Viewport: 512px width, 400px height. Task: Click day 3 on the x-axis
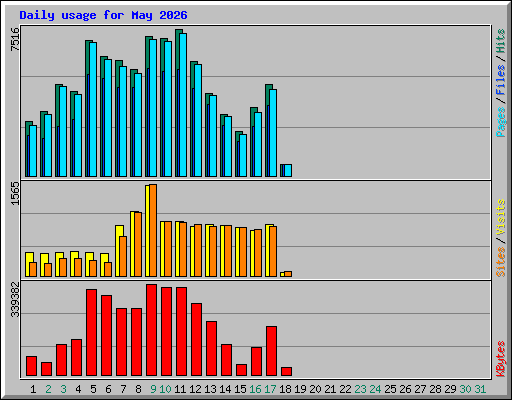pos(63,389)
